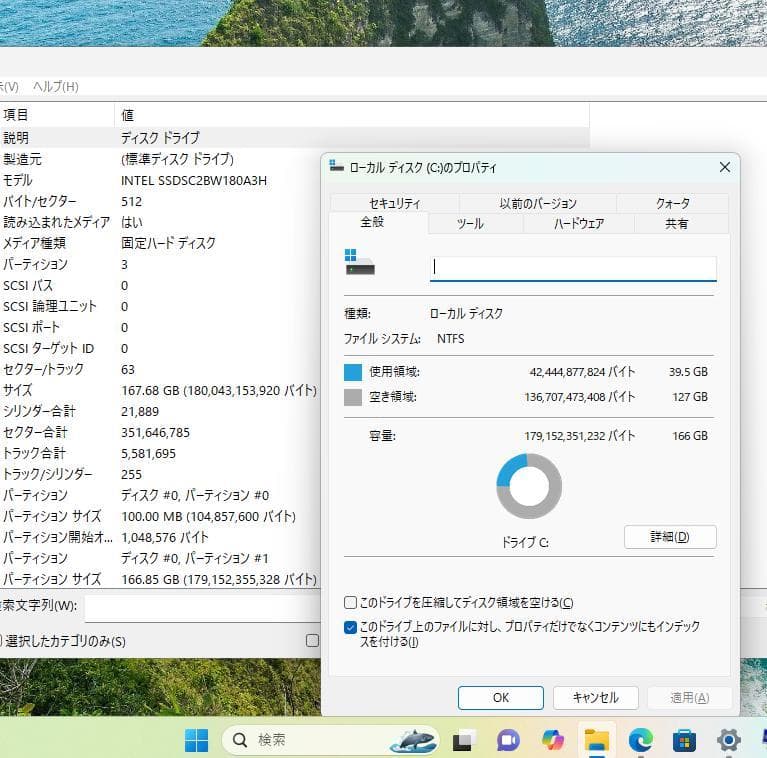Click the blue used-space color swatch
The image size is (767, 758).
[353, 372]
